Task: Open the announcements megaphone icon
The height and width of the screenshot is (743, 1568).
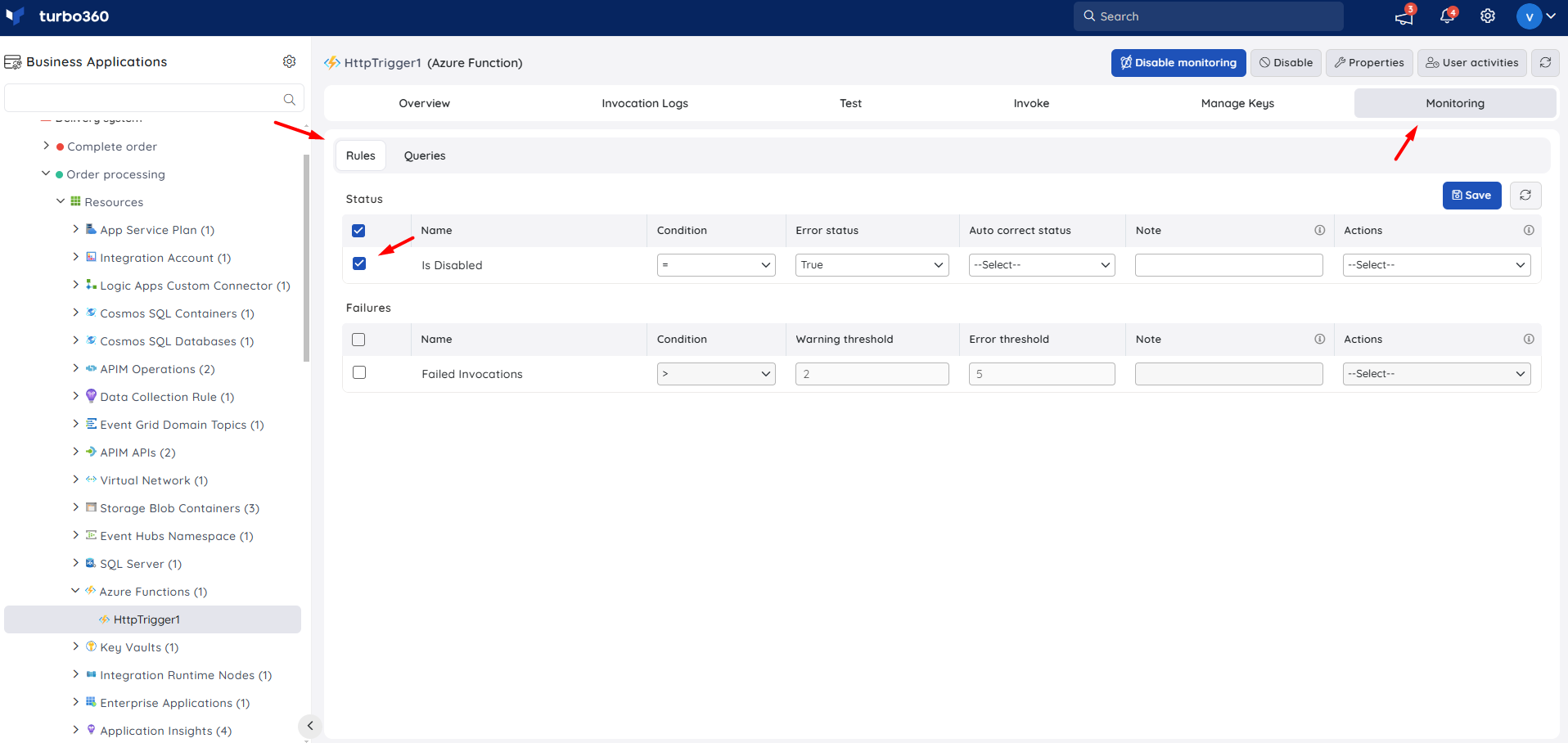Action: point(1404,16)
